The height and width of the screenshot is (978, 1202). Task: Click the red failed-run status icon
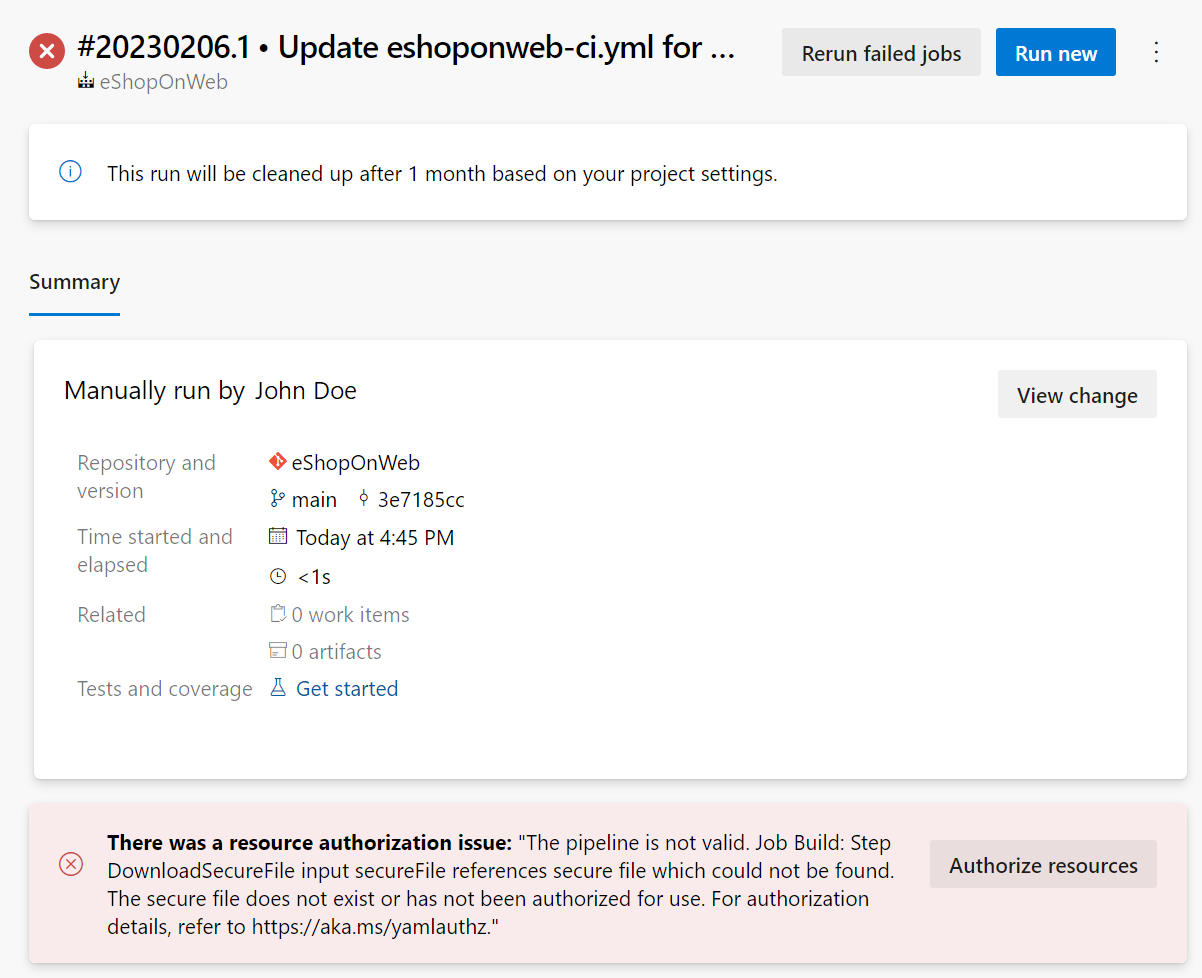(x=46, y=51)
